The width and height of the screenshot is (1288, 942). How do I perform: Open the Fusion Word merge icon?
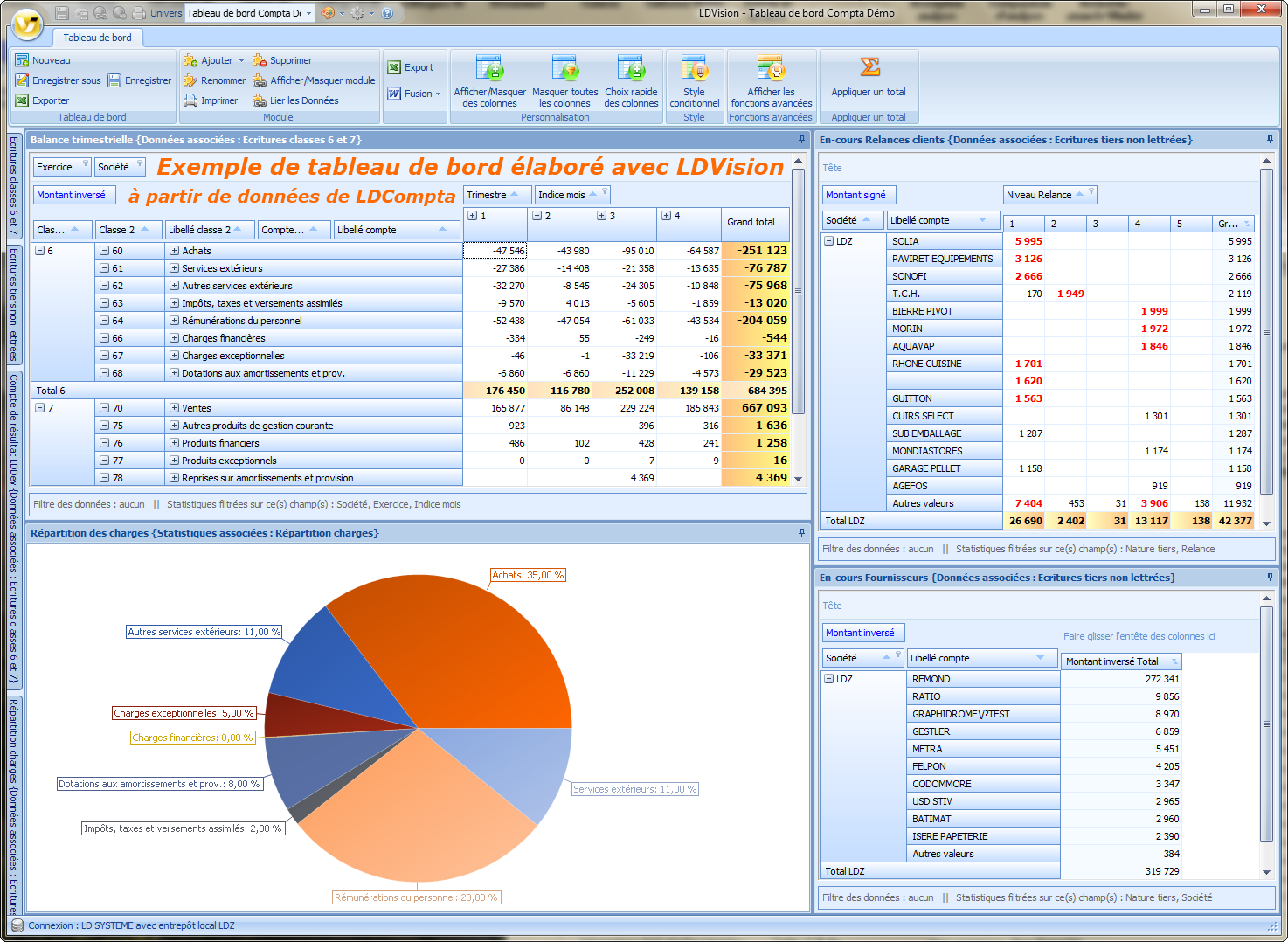395,94
